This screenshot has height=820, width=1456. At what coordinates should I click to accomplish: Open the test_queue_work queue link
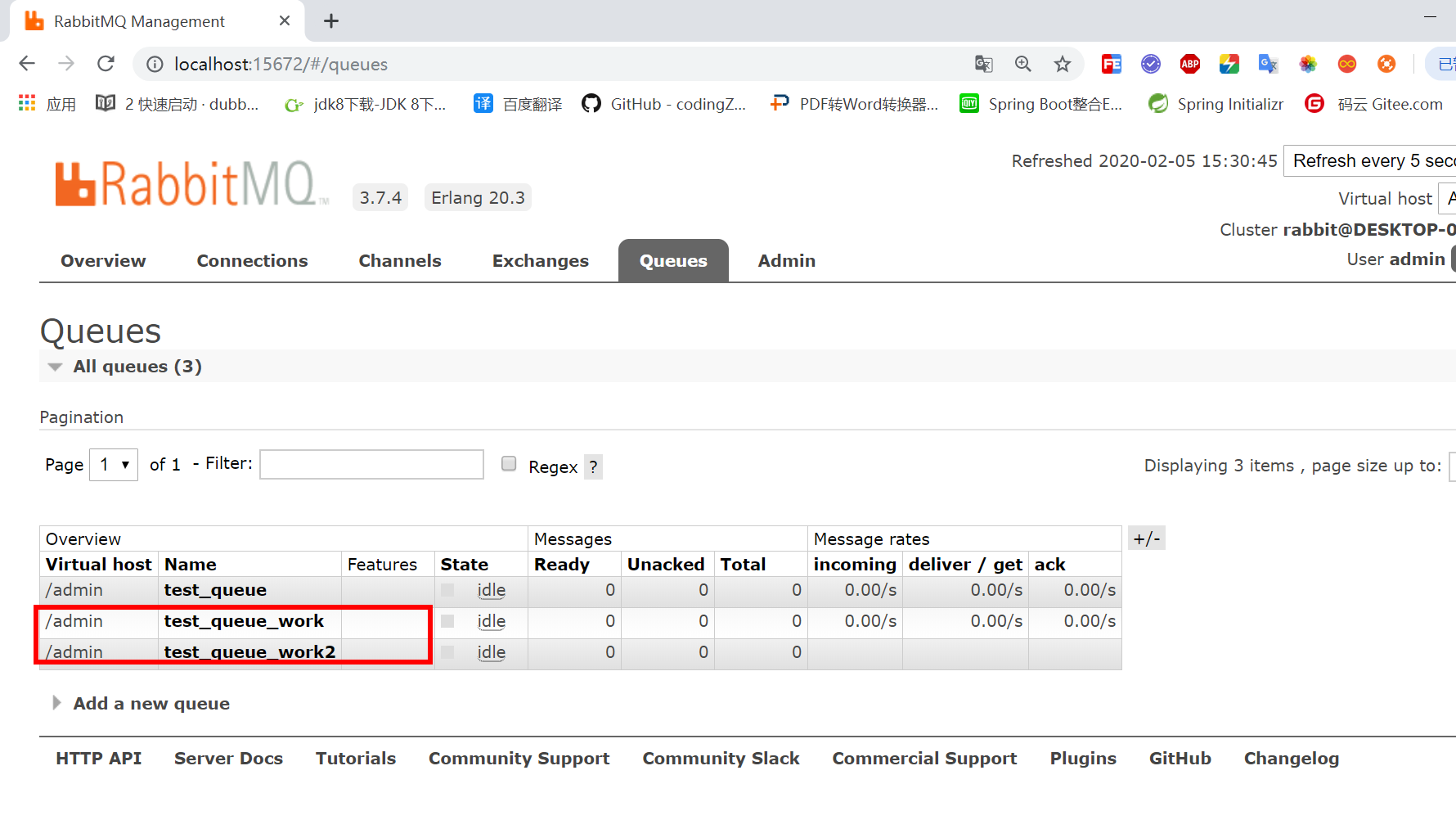244,621
